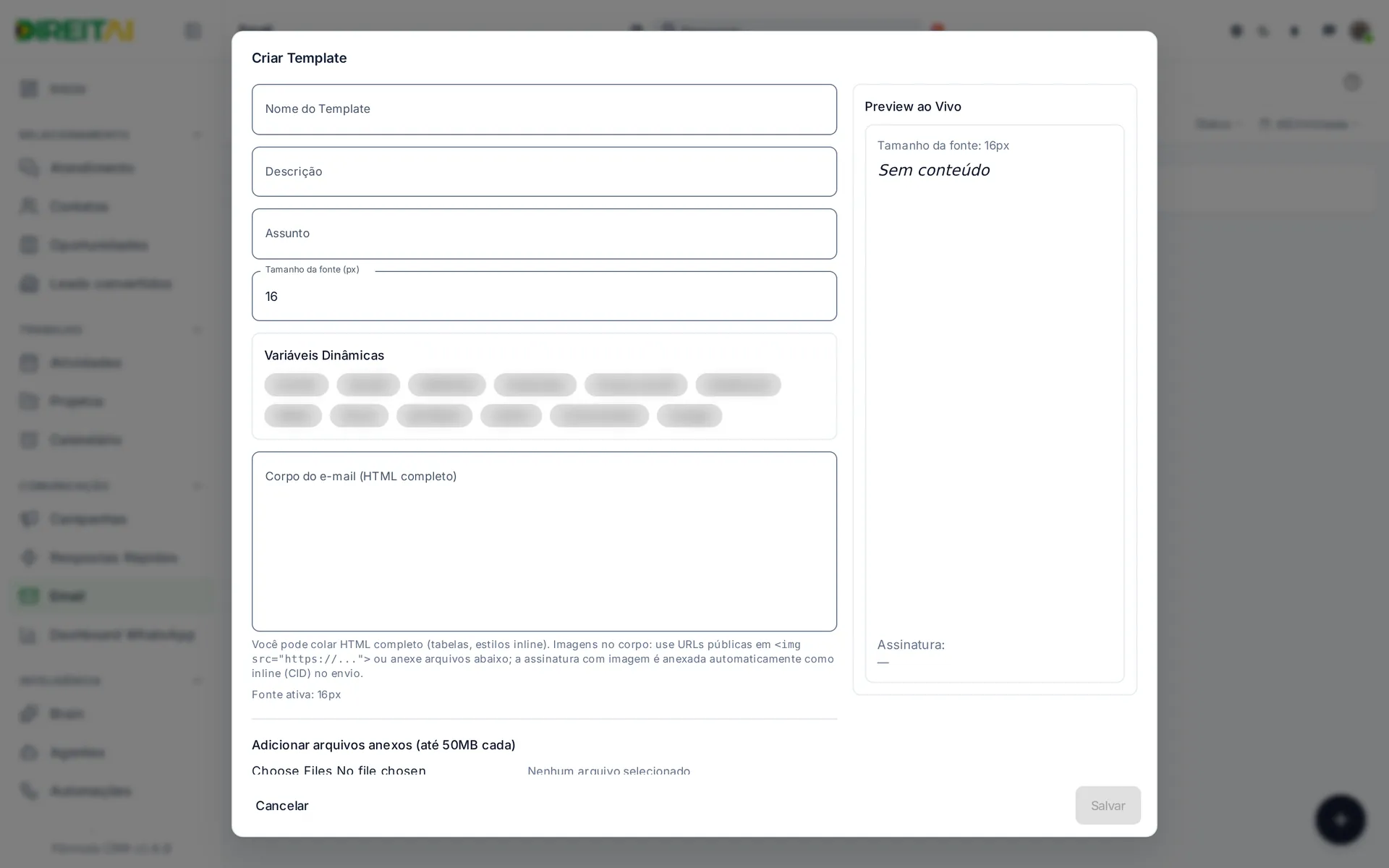
Task: Click Campanhas icon in background sidebar
Action: [29, 519]
